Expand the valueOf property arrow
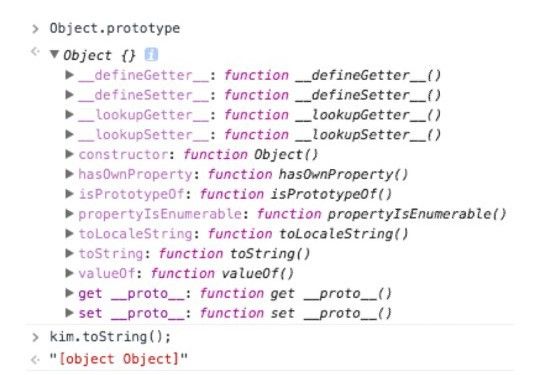538x375 pixels. [x=70, y=273]
